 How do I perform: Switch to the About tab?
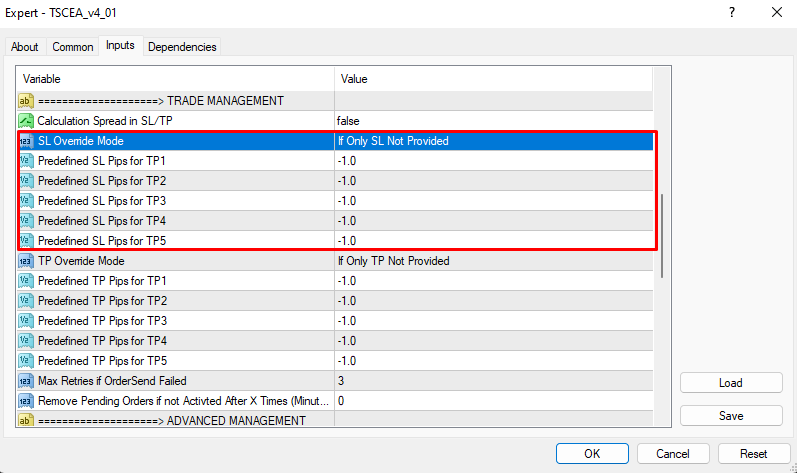pyautogui.click(x=25, y=47)
